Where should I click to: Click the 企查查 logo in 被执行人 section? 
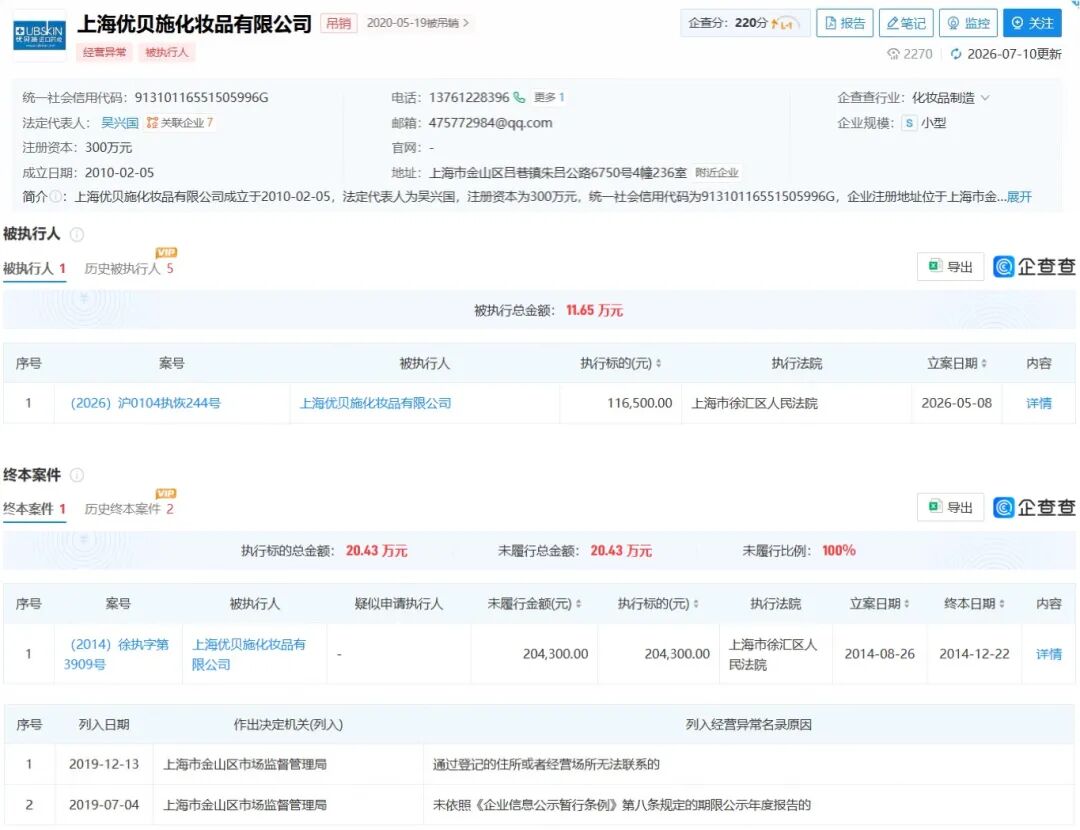(1034, 267)
